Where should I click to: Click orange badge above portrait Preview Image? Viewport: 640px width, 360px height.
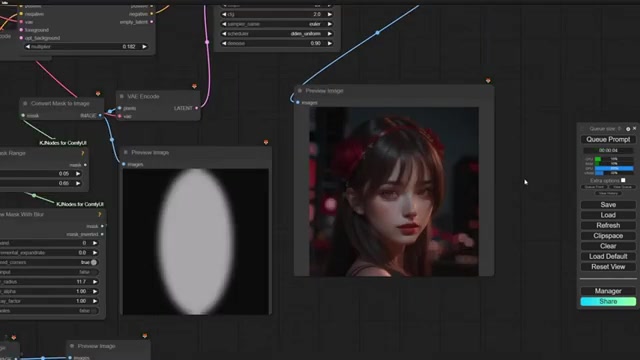pyautogui.click(x=488, y=81)
